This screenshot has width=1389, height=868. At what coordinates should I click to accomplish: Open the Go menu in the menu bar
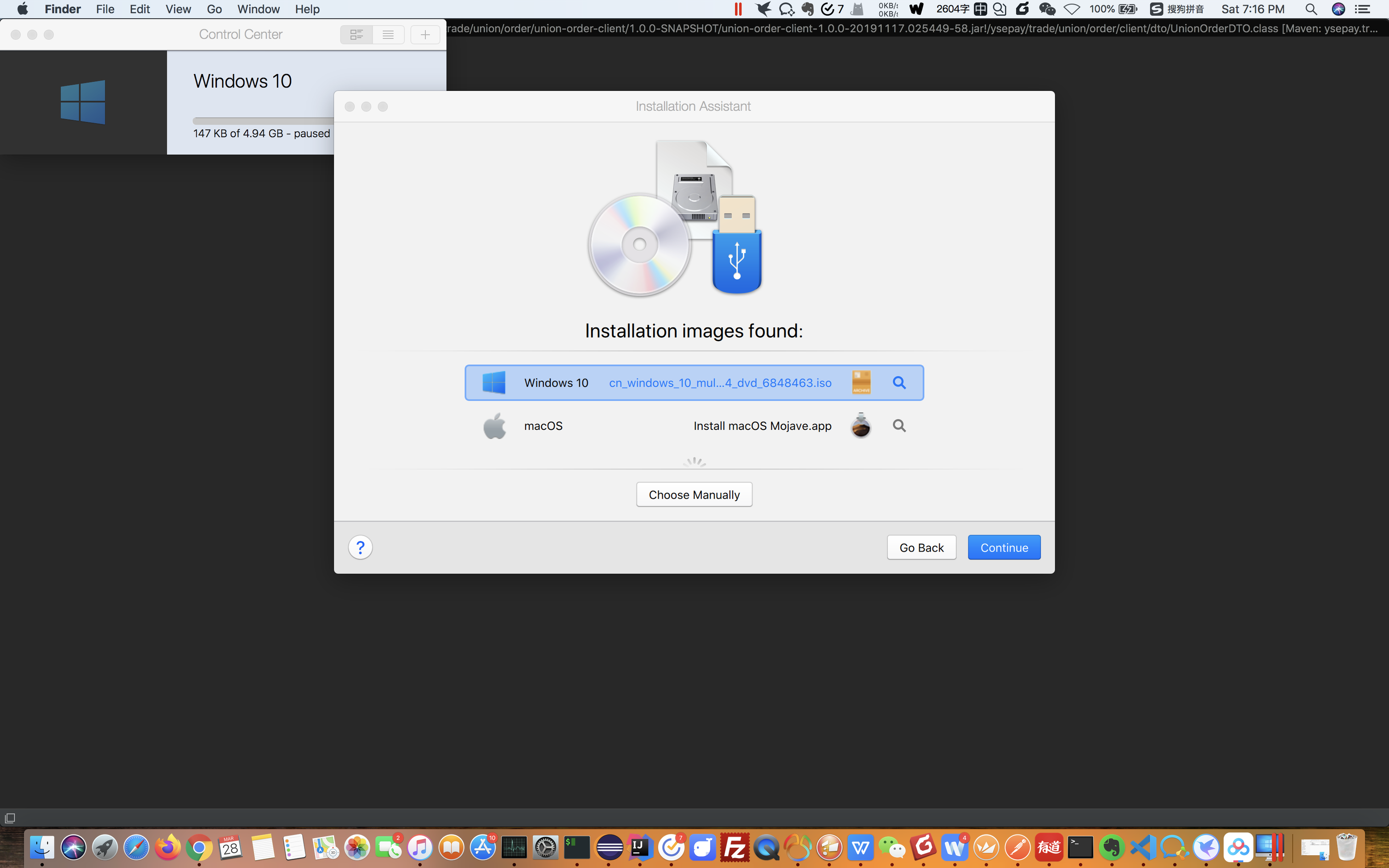[214, 9]
